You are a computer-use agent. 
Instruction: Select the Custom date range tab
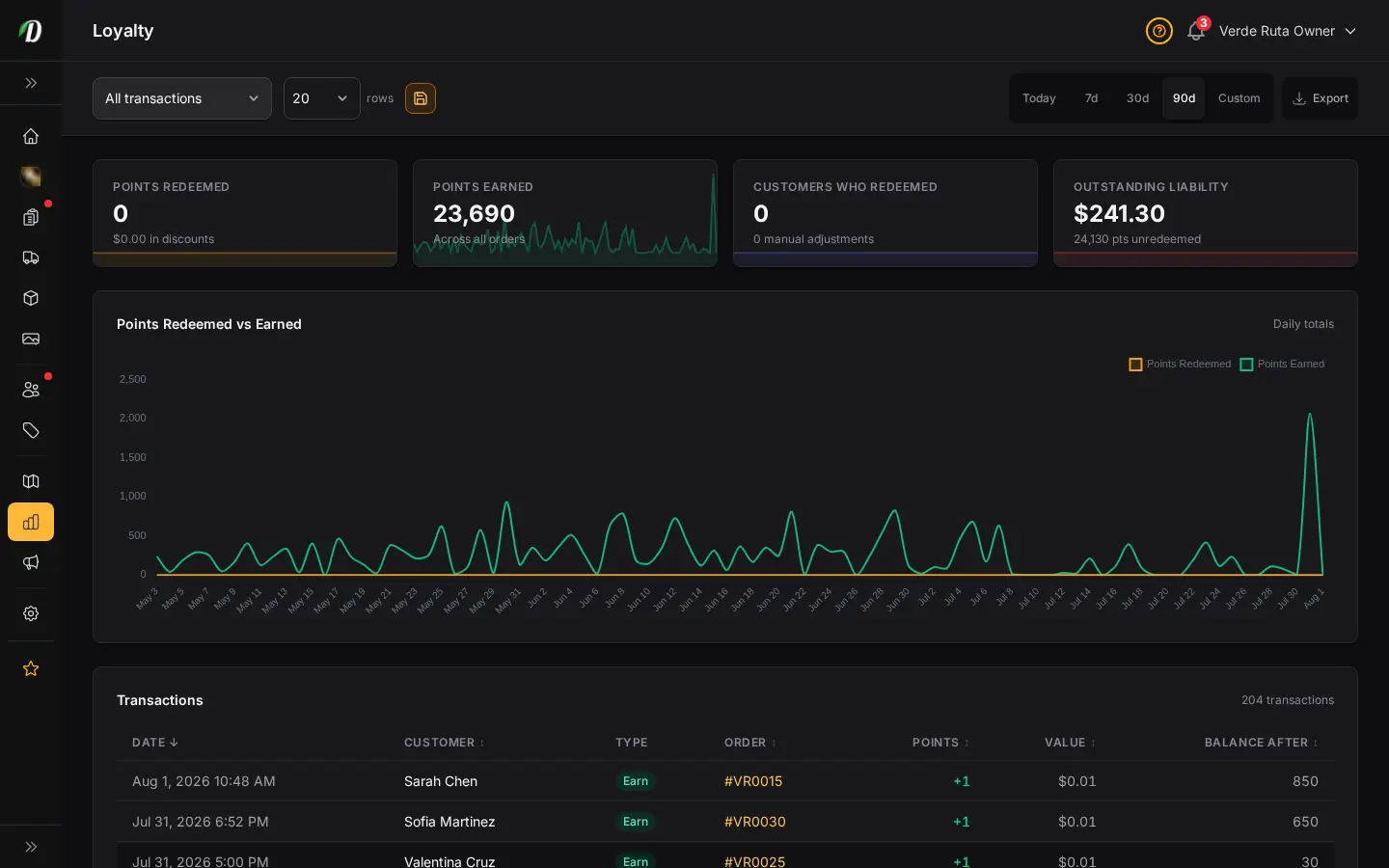(x=1239, y=98)
